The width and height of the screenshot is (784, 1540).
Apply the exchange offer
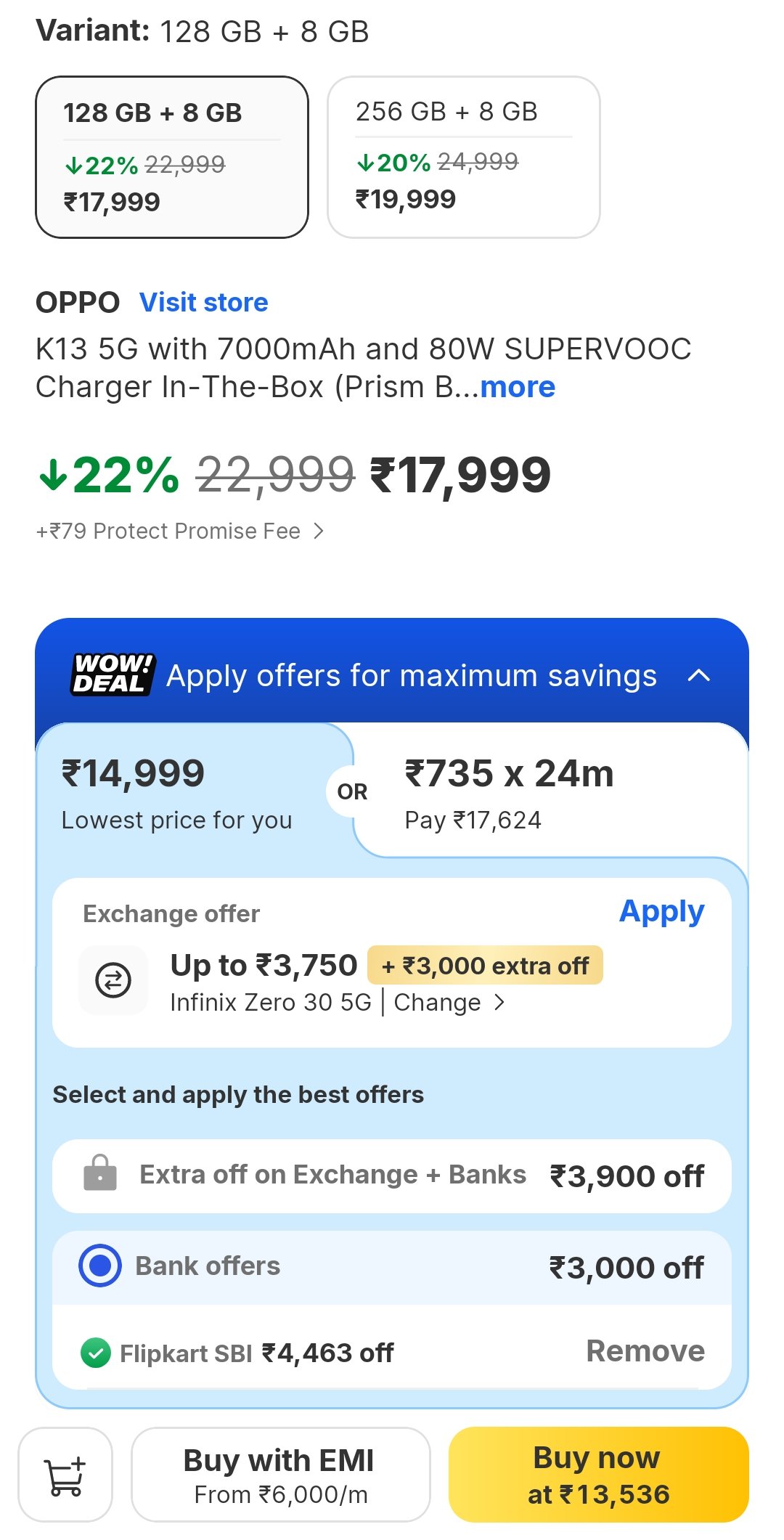661,912
